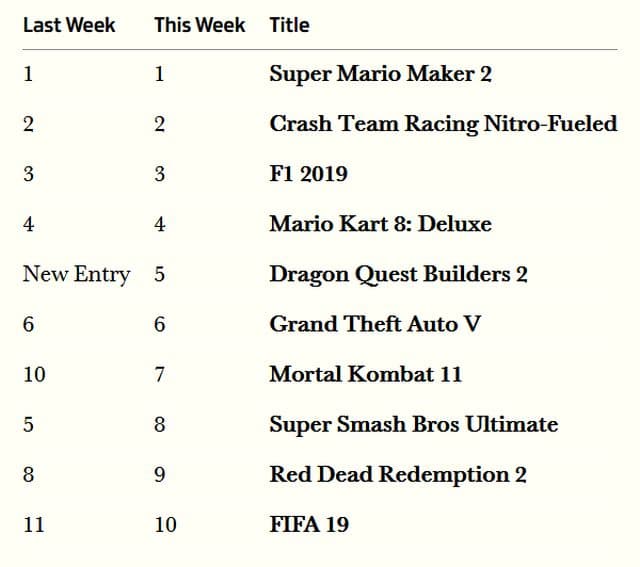Image resolution: width=640 pixels, height=567 pixels.
Task: Select this week's rank 7 cell
Action: 160,374
